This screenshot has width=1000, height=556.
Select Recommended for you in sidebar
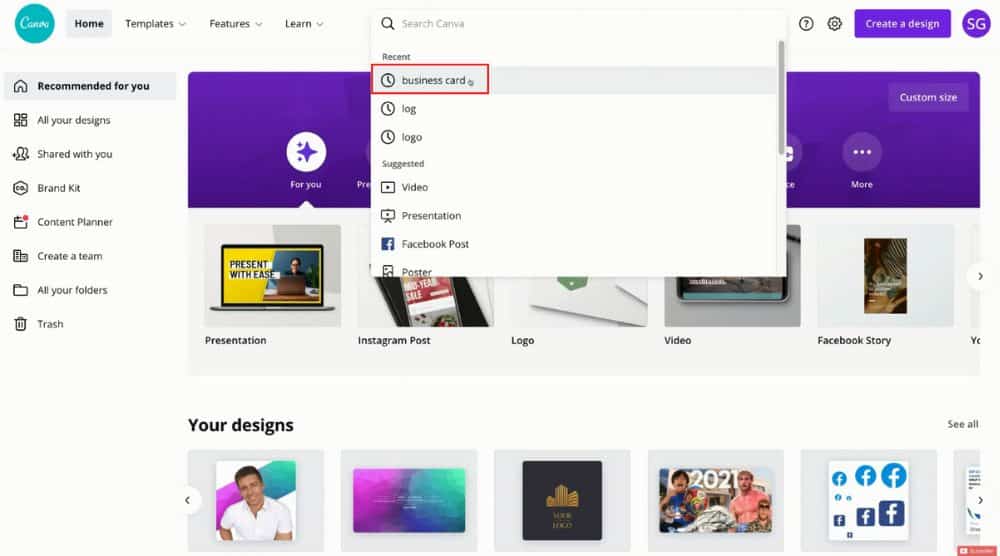[90, 86]
